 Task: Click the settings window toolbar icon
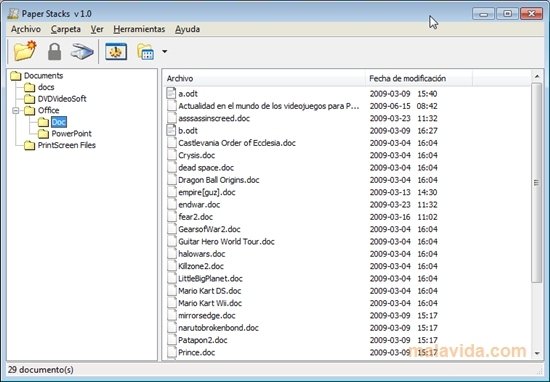(116, 52)
